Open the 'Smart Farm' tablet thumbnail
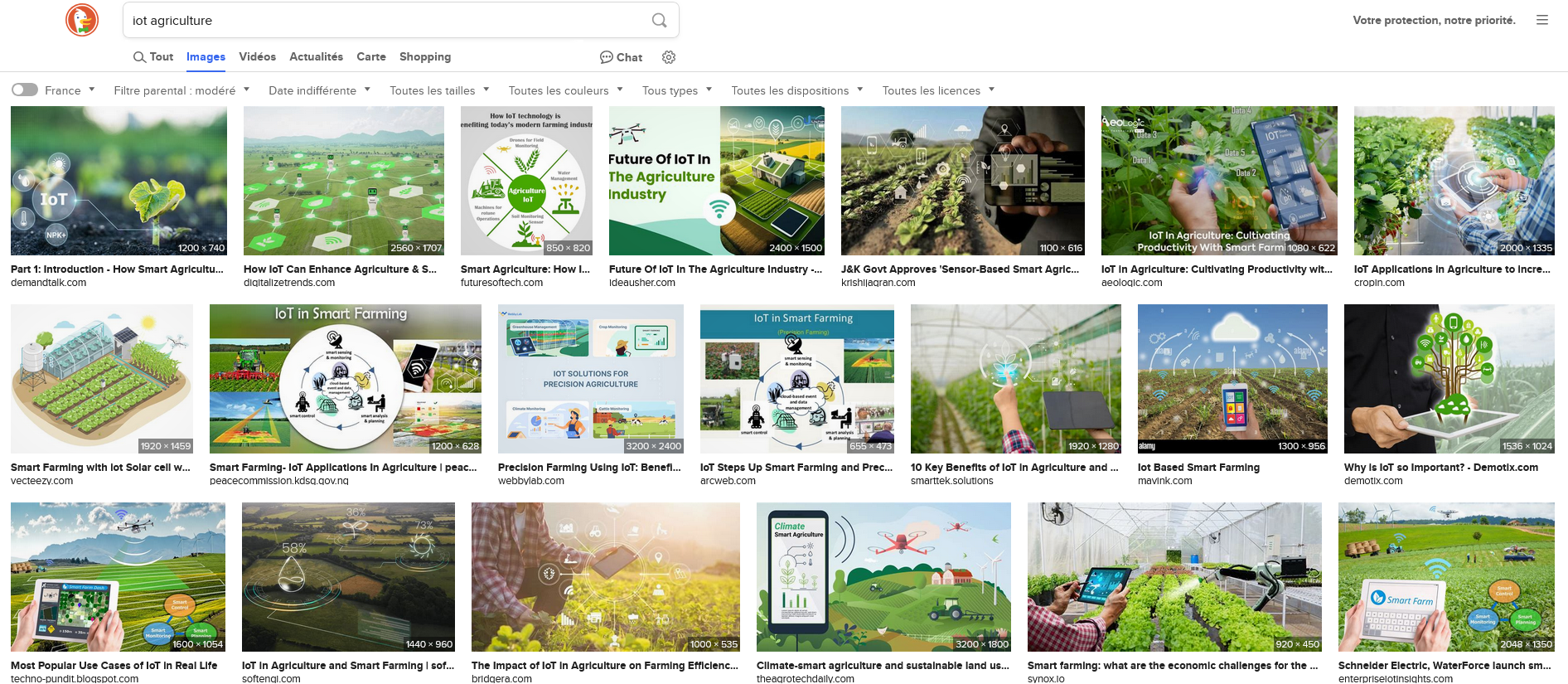 [x=1446, y=577]
